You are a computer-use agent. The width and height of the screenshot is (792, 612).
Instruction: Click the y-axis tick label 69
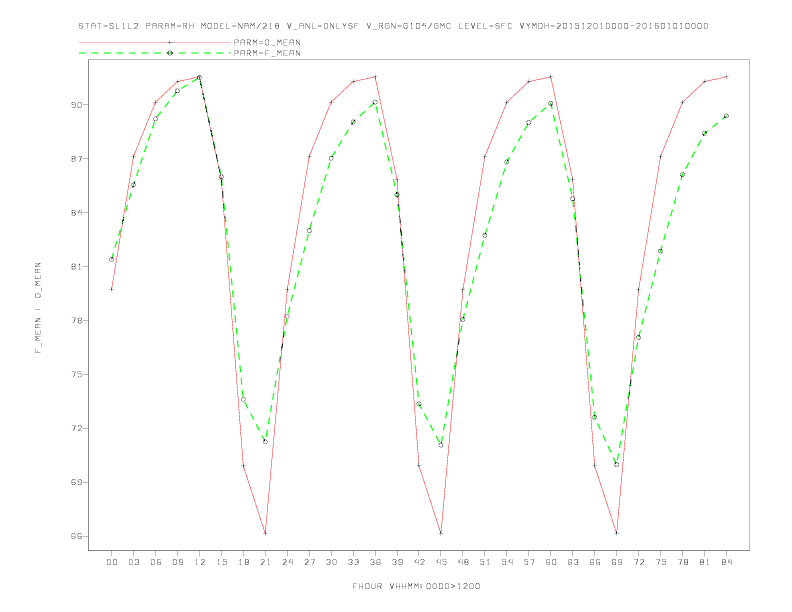[76, 482]
